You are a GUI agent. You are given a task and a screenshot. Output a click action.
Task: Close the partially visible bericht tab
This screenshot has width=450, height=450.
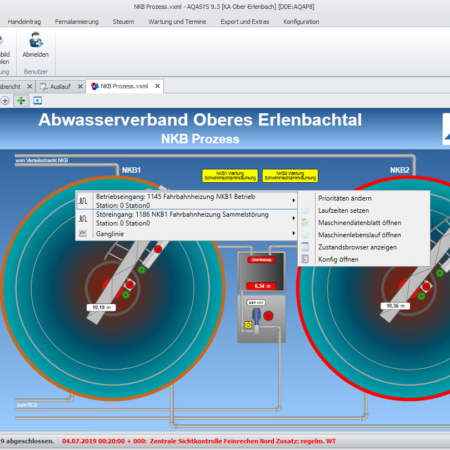click(29, 87)
